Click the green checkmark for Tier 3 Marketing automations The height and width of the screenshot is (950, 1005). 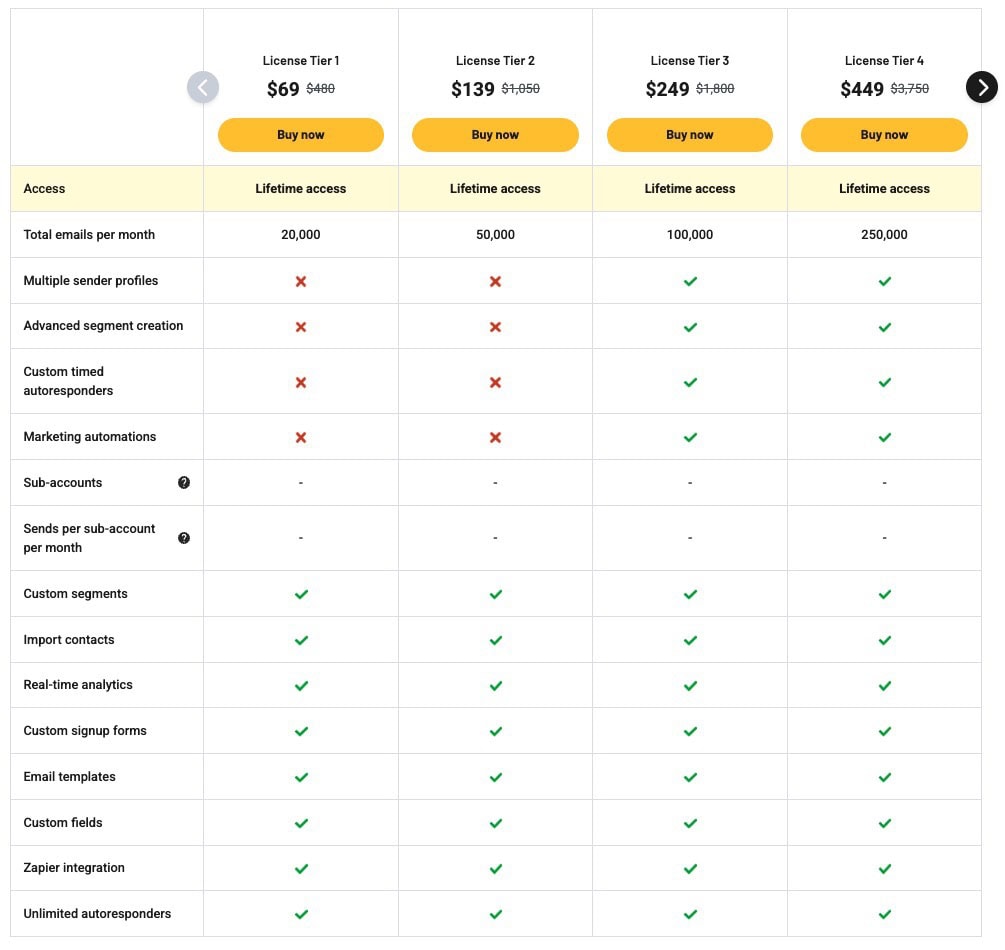click(x=689, y=437)
